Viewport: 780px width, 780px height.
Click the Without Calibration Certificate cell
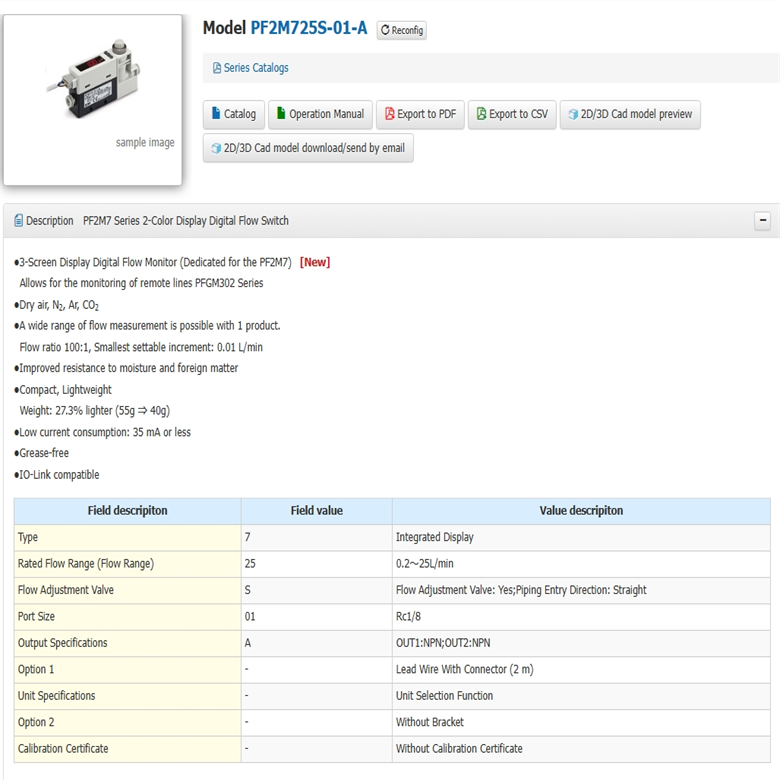tap(581, 749)
